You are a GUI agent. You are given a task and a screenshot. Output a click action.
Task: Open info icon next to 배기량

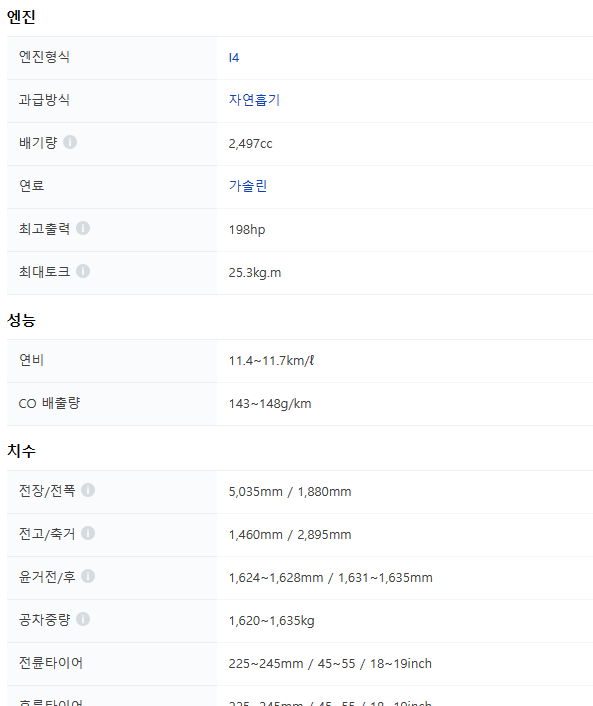coord(70,142)
